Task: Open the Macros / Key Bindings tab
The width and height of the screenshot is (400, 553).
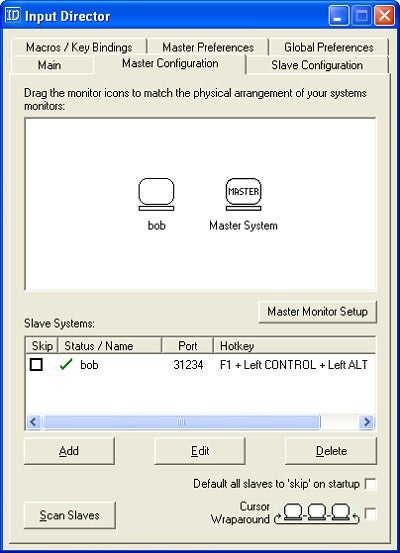Action: pos(79,47)
